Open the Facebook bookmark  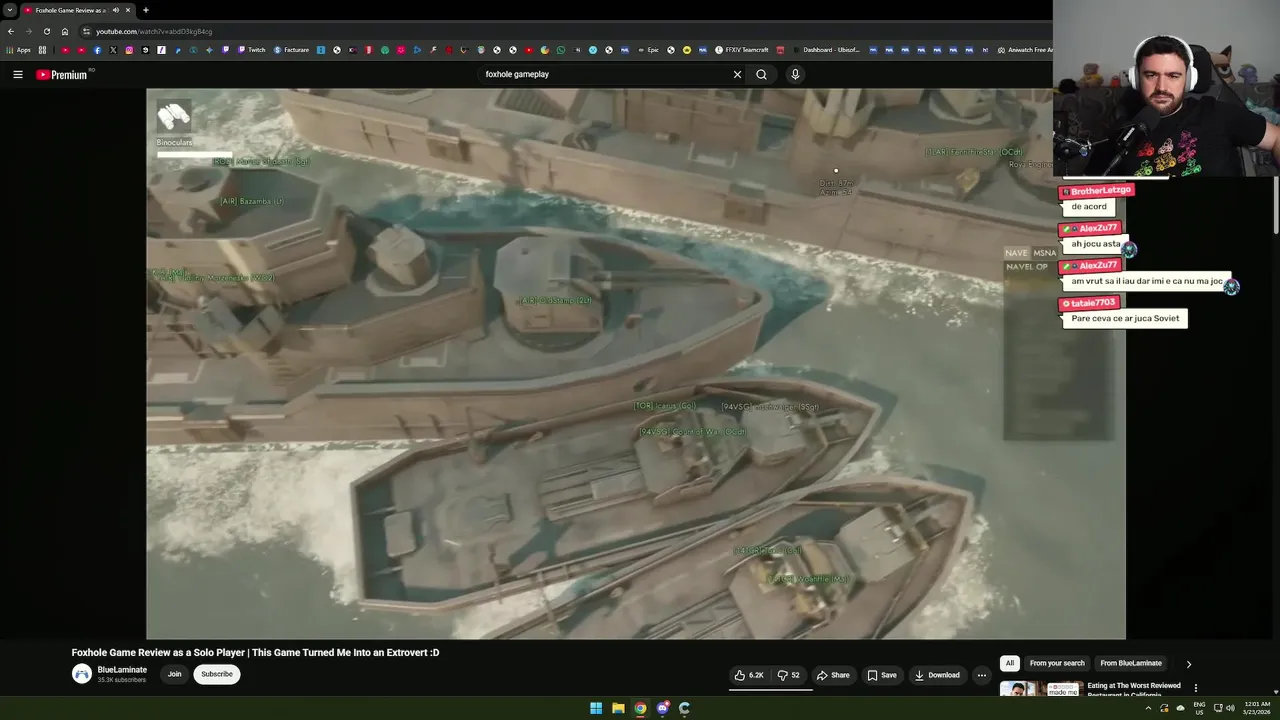coord(97,50)
